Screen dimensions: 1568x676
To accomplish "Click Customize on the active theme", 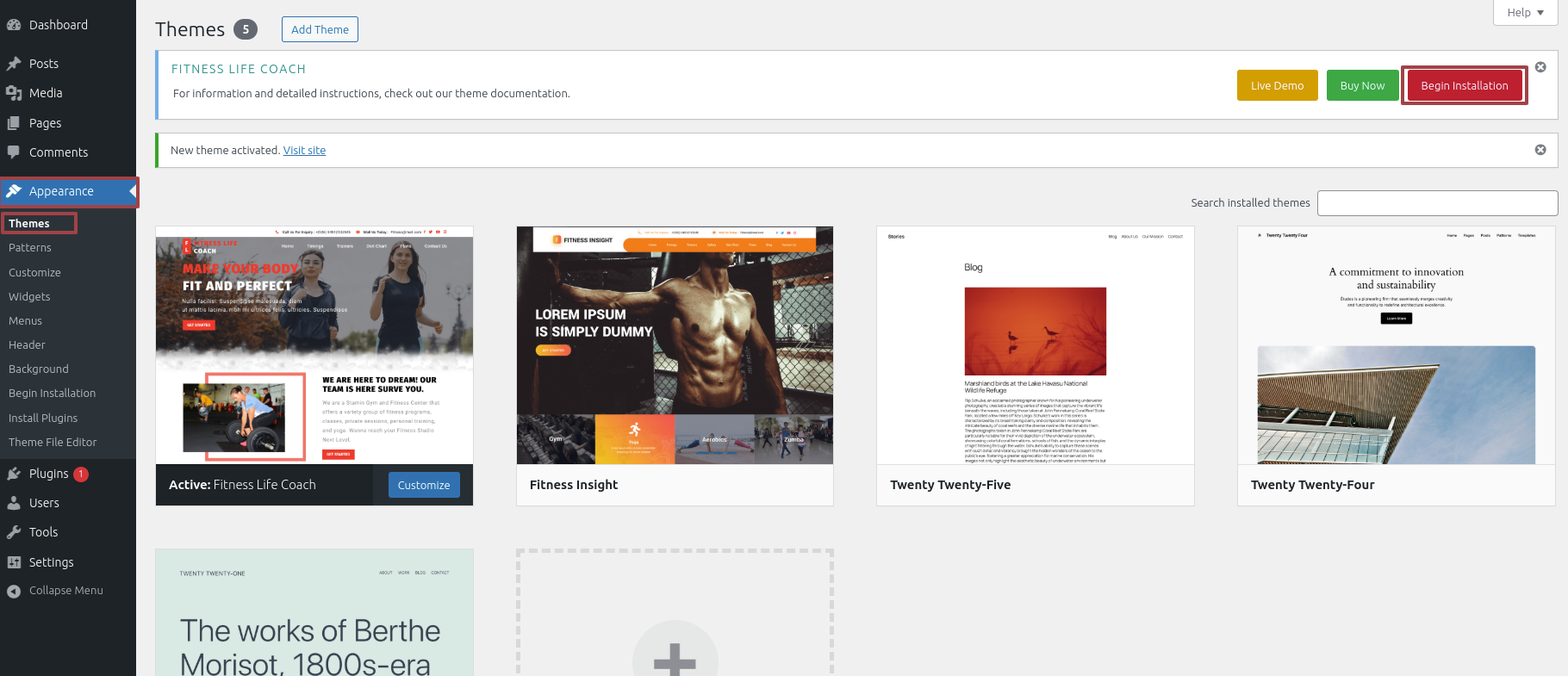I will pyautogui.click(x=424, y=485).
